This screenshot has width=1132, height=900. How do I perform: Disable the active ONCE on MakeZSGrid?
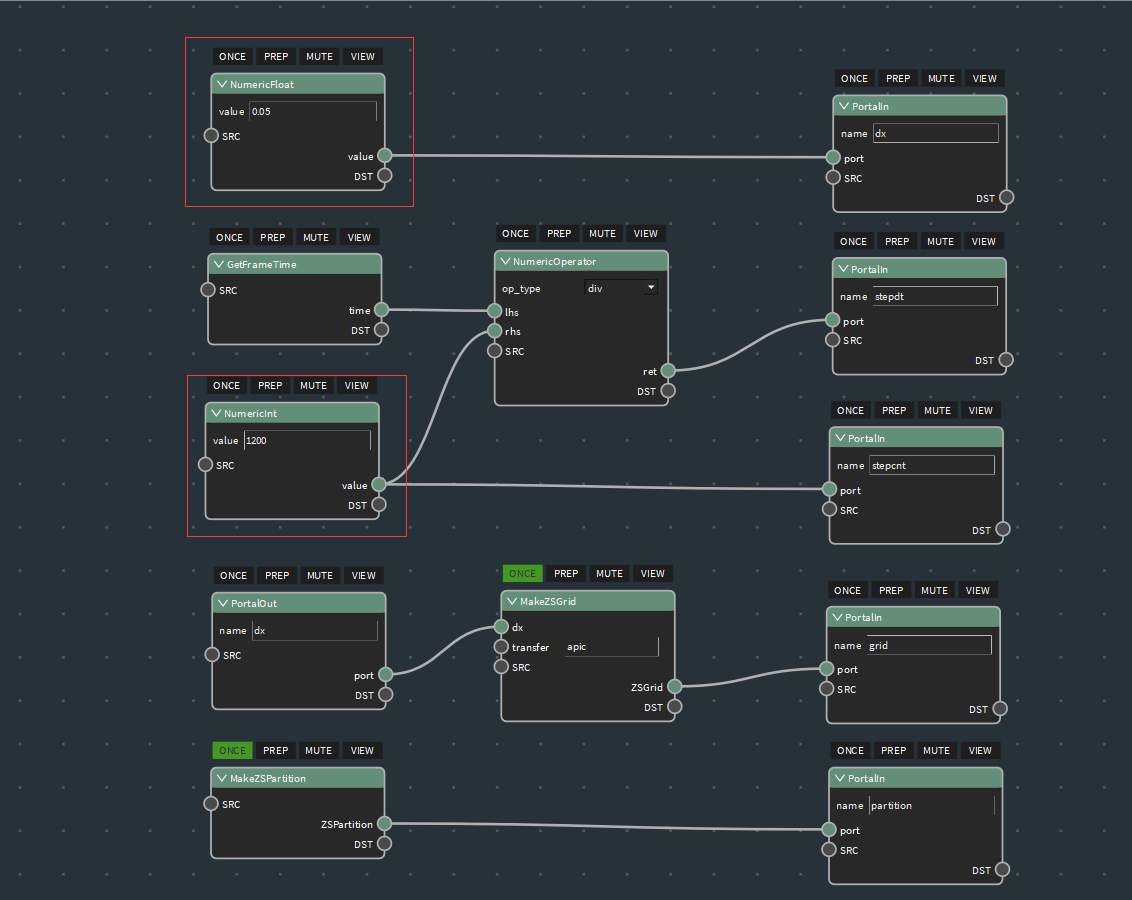pos(523,574)
